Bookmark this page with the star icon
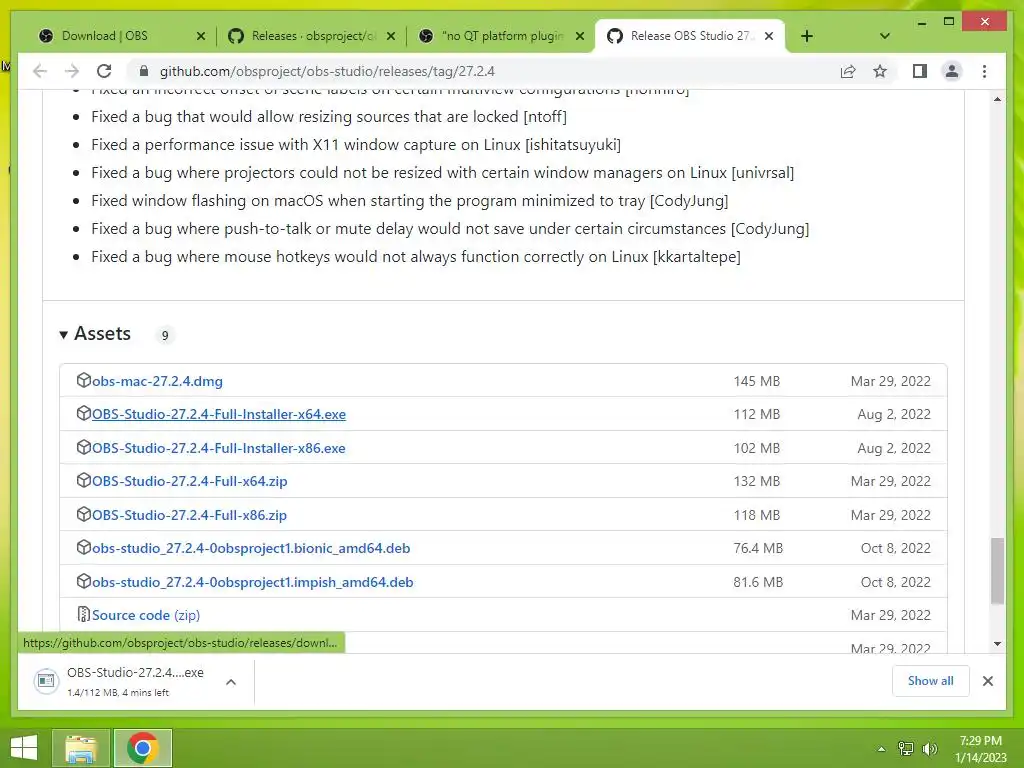The height and width of the screenshot is (768, 1024). 880,71
